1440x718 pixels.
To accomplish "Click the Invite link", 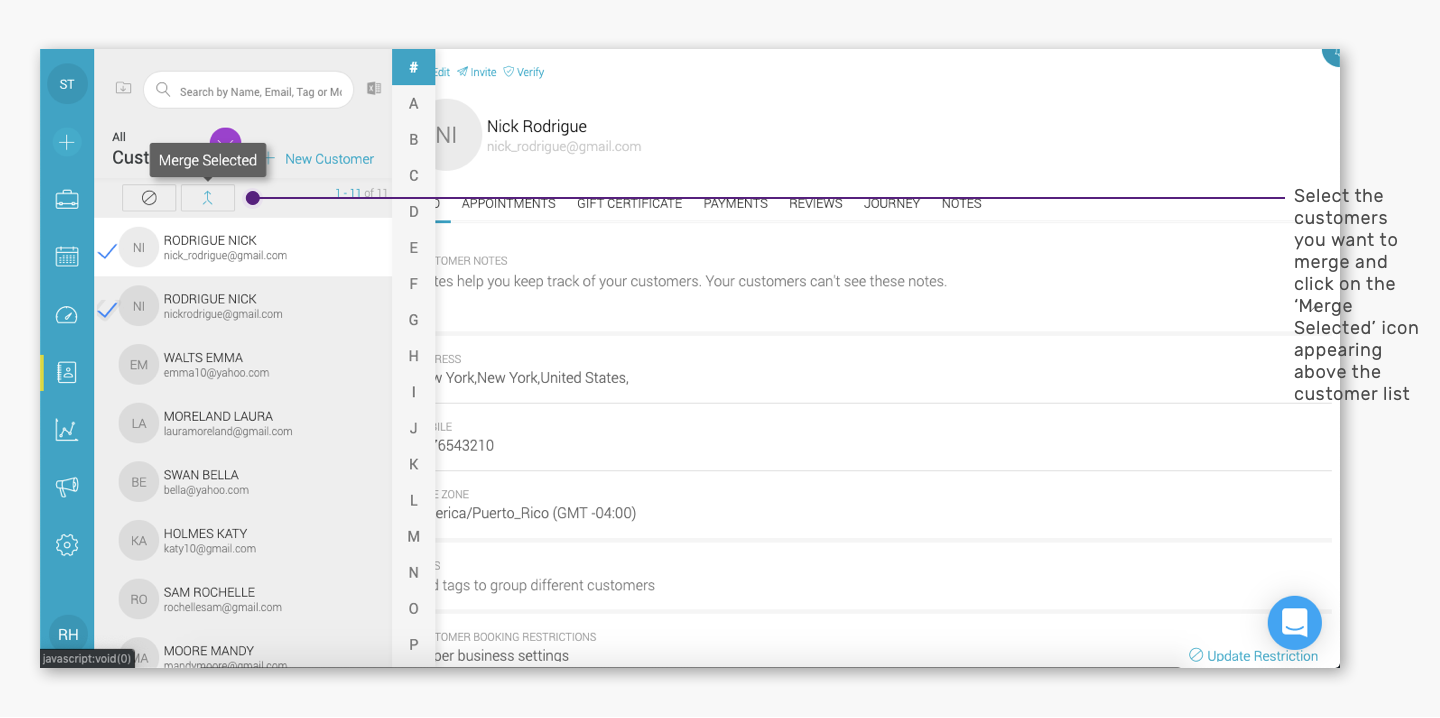I will click(x=477, y=72).
